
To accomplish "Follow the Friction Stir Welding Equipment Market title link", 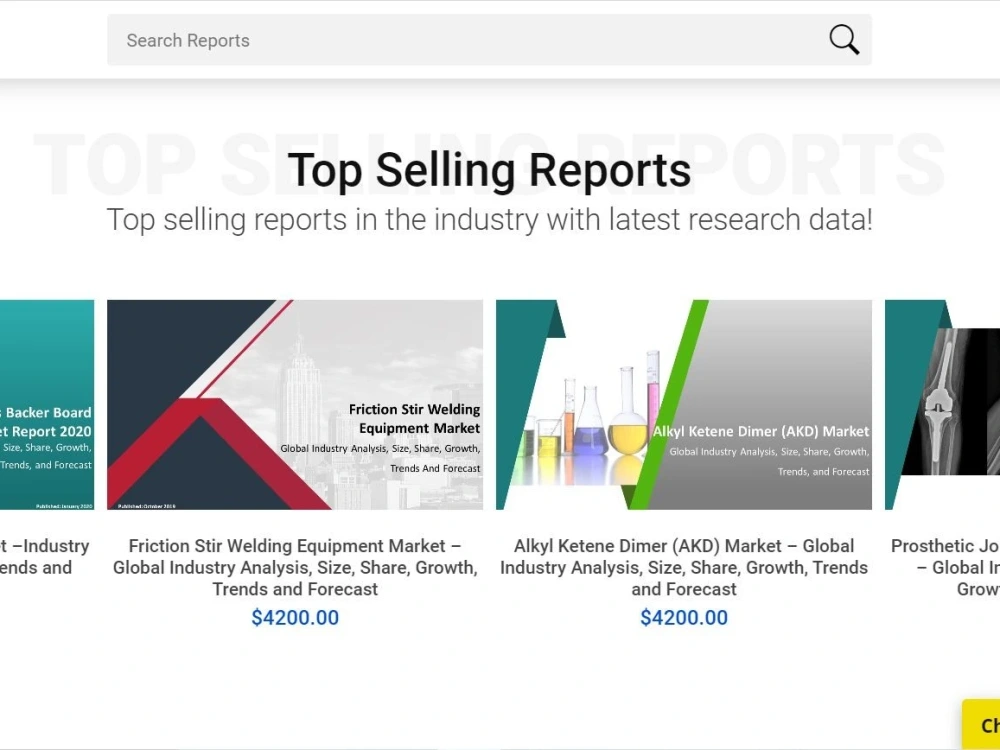I will click(x=295, y=567).
